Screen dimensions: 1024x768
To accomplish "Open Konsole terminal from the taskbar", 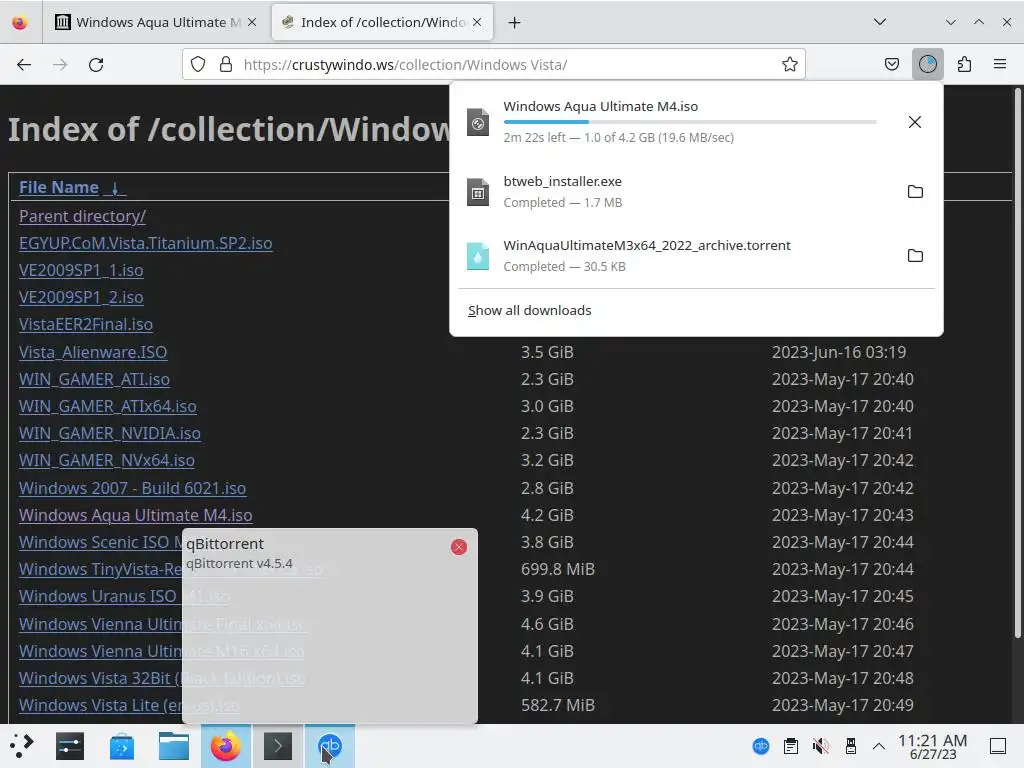I will pyautogui.click(x=278, y=746).
